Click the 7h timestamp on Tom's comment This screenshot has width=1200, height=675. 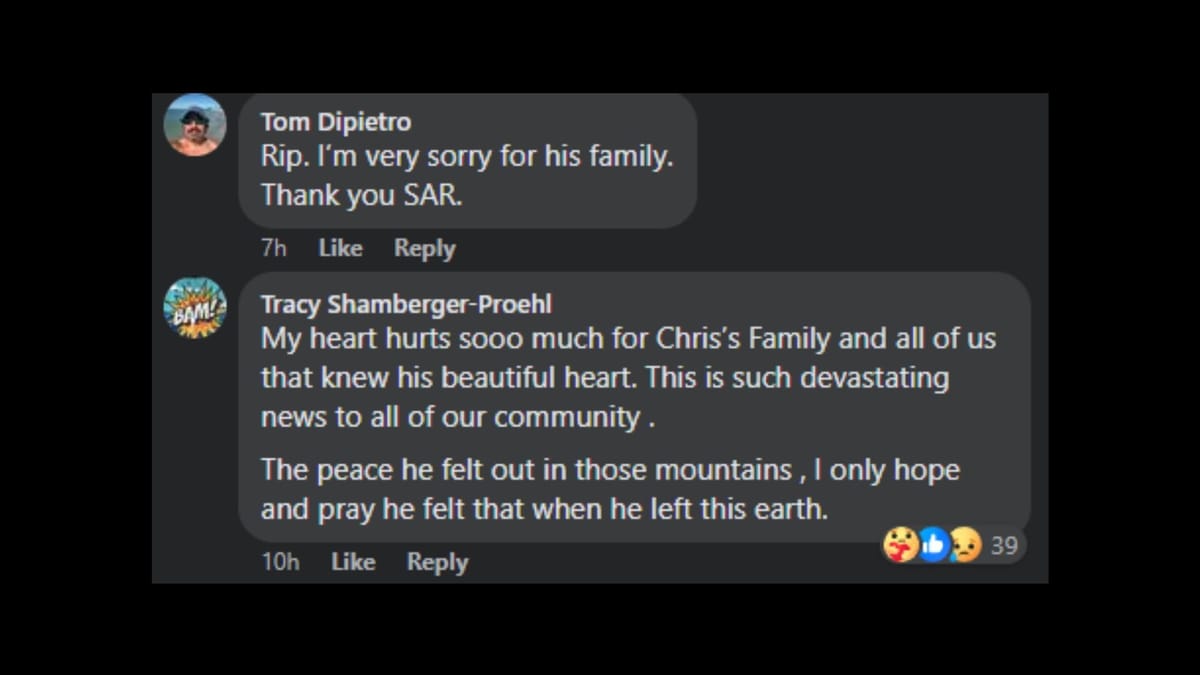click(x=272, y=248)
